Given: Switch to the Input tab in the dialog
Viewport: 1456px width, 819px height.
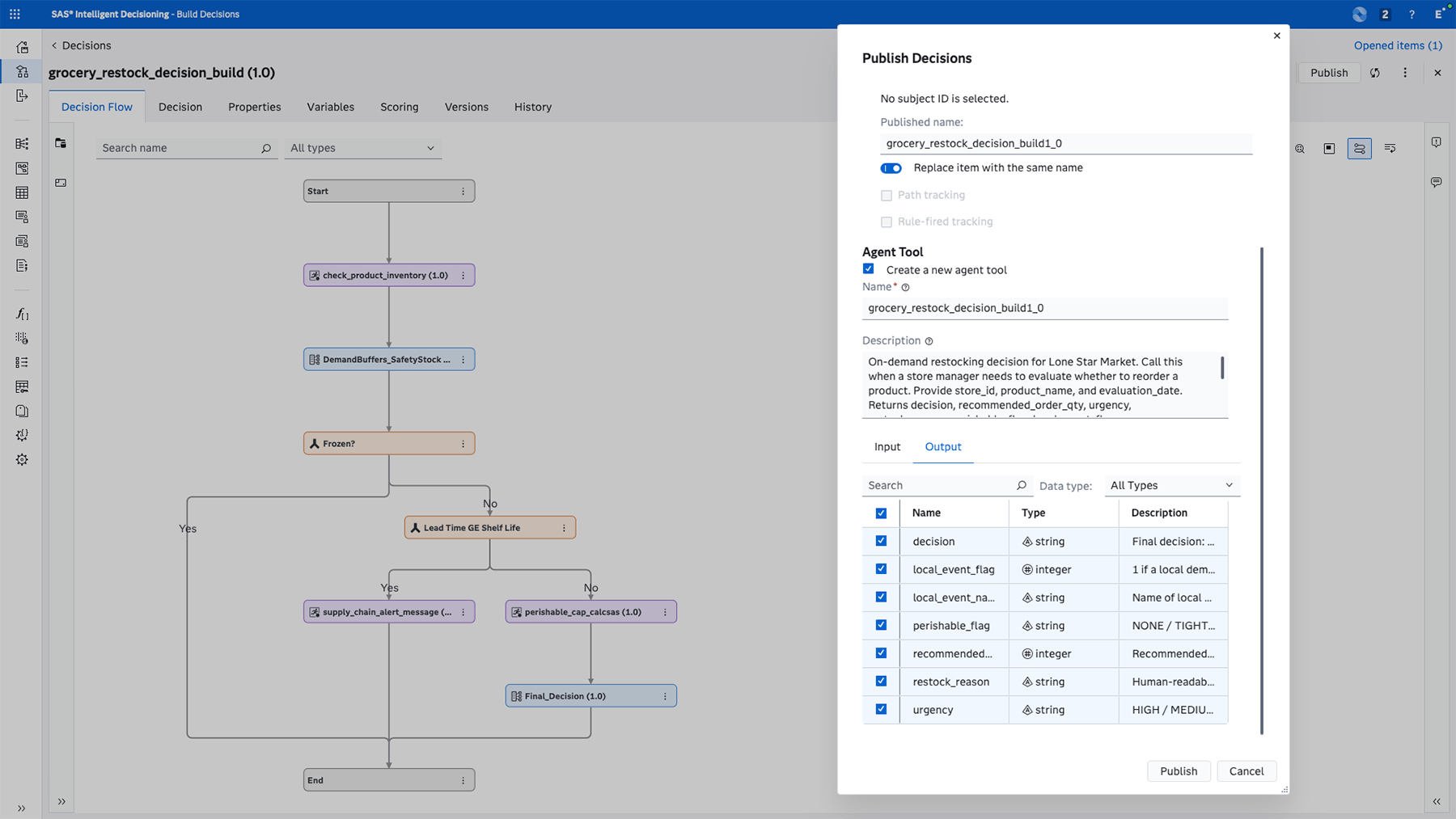Looking at the screenshot, I should point(887,446).
